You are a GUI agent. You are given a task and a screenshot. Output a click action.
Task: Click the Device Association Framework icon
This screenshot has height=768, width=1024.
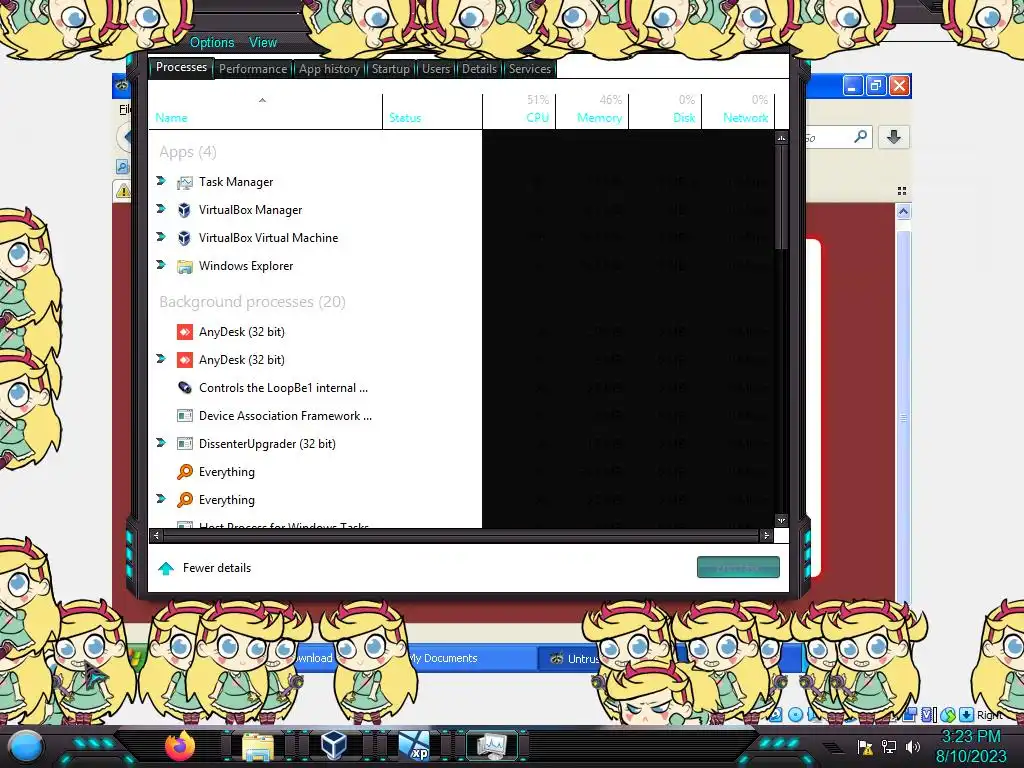[185, 416]
